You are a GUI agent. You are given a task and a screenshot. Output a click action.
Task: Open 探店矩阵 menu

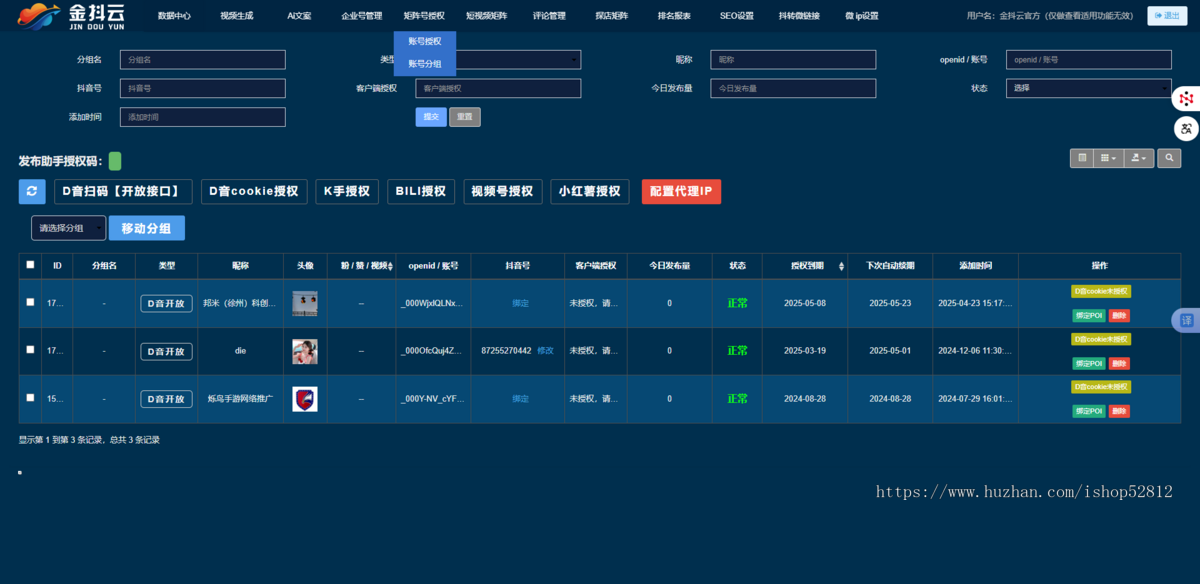pyautogui.click(x=612, y=16)
